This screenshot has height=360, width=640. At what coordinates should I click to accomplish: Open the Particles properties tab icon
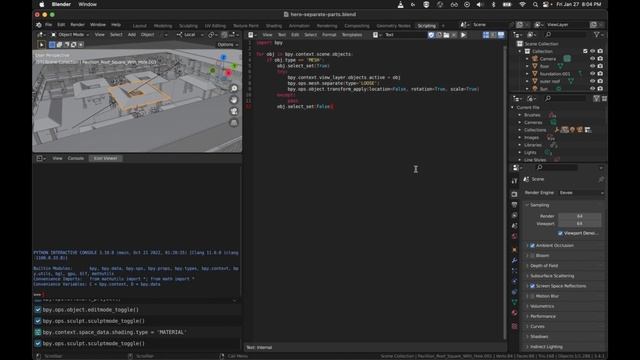514,271
